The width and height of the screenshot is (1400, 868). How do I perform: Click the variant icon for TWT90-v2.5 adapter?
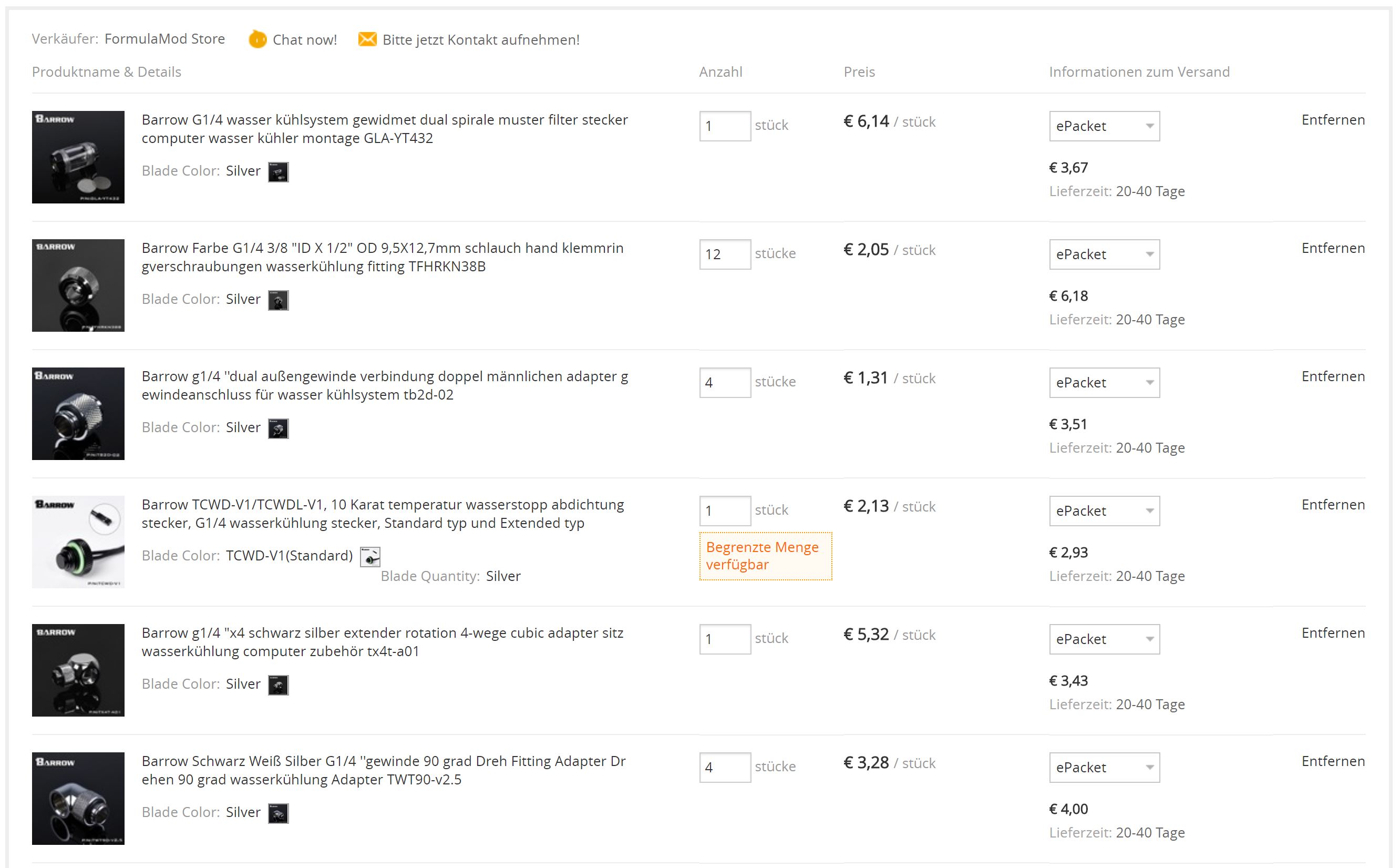pyautogui.click(x=279, y=813)
